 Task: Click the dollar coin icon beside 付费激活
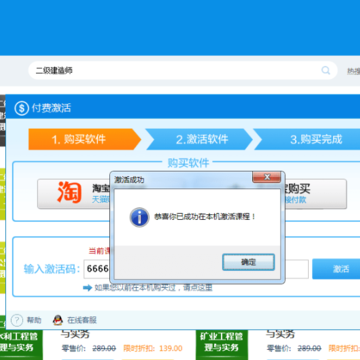click(x=22, y=108)
